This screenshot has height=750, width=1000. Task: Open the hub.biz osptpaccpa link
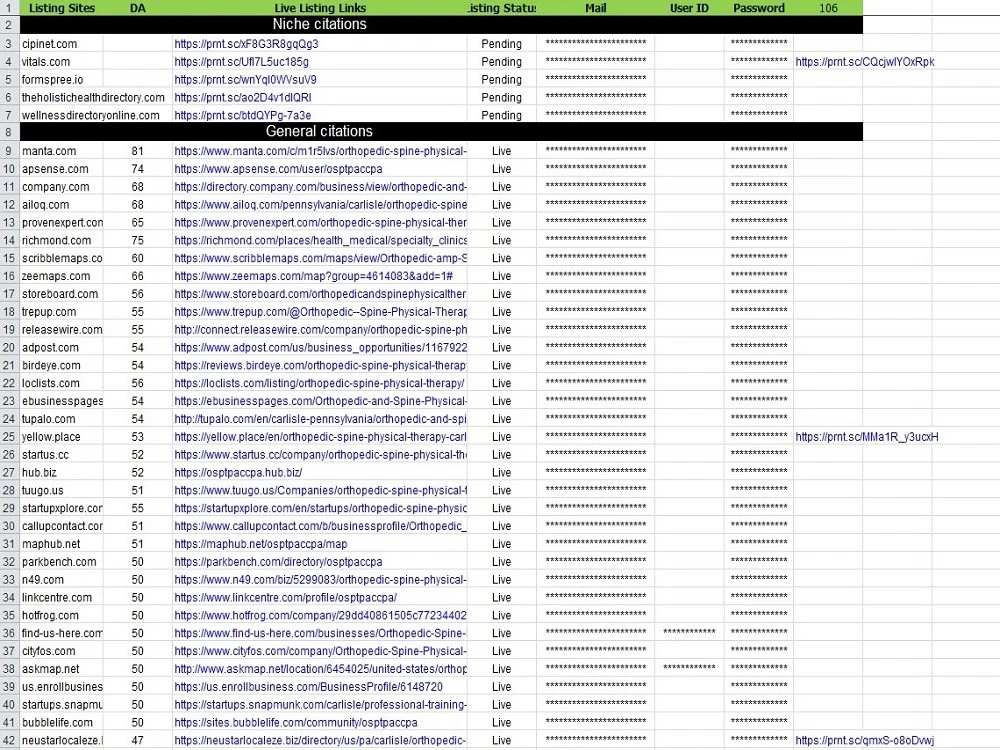click(x=238, y=473)
